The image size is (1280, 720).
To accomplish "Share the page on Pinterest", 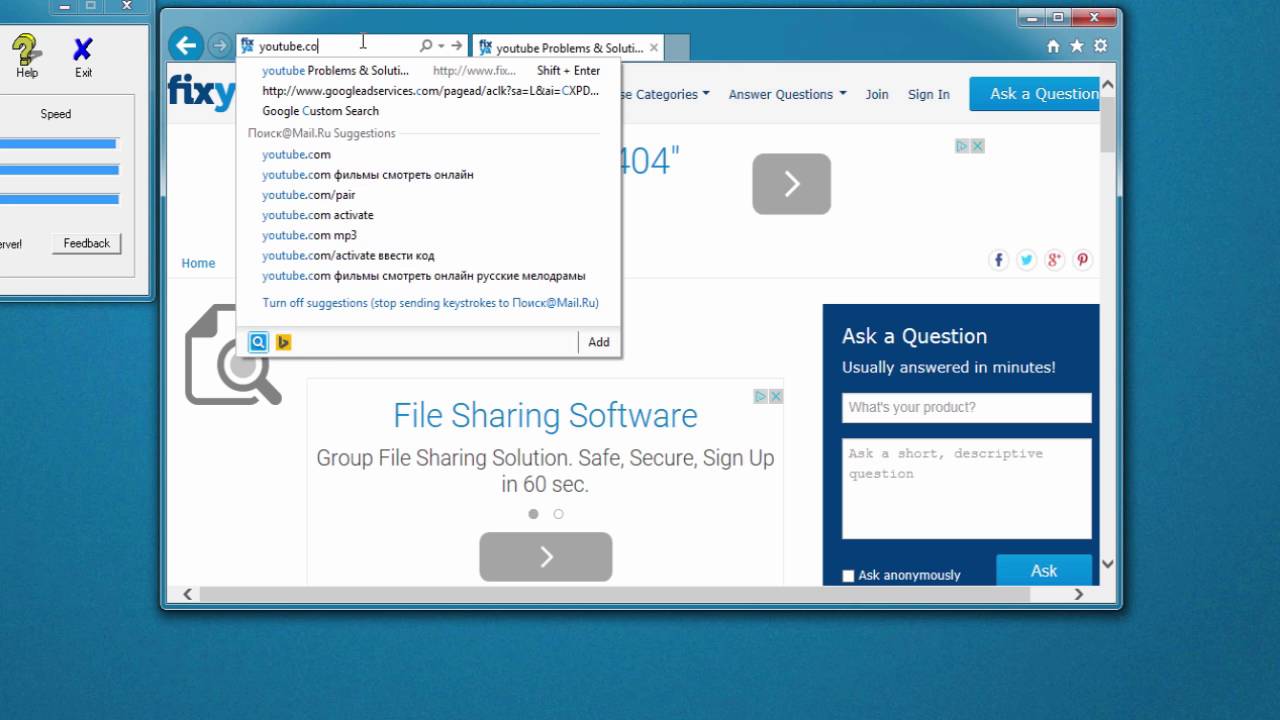I will pos(1082,260).
